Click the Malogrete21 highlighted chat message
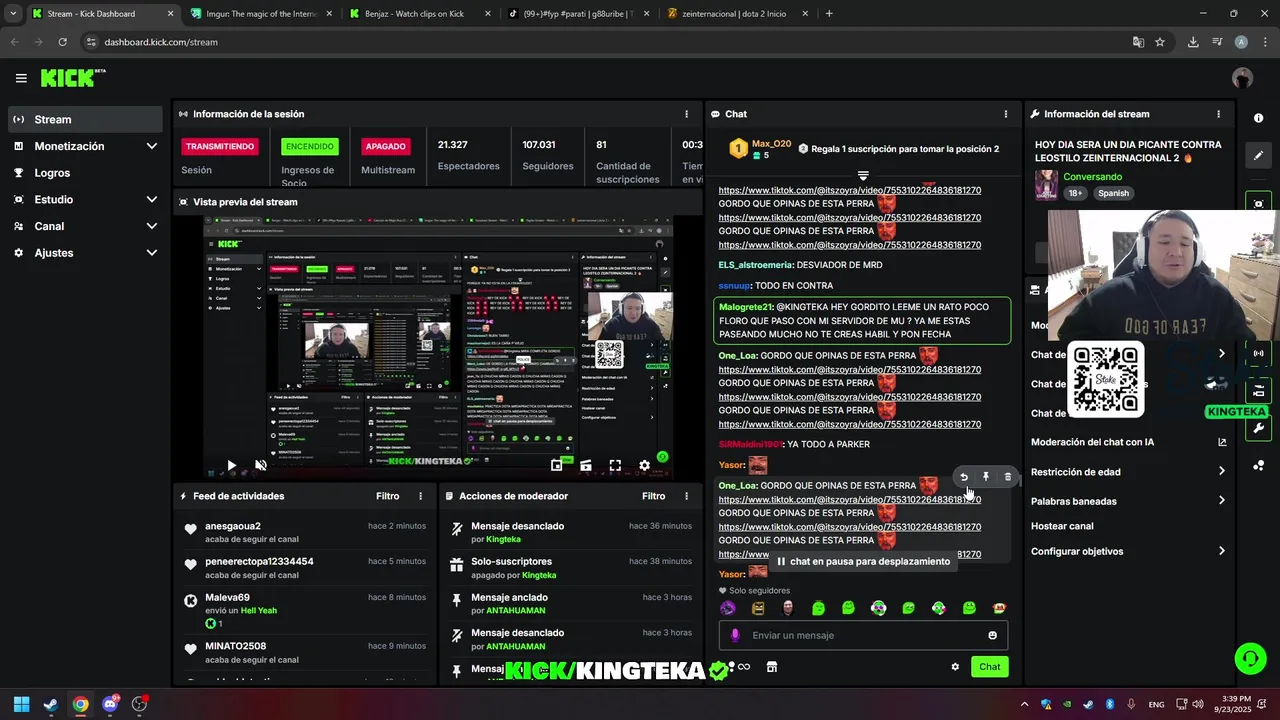 point(862,321)
